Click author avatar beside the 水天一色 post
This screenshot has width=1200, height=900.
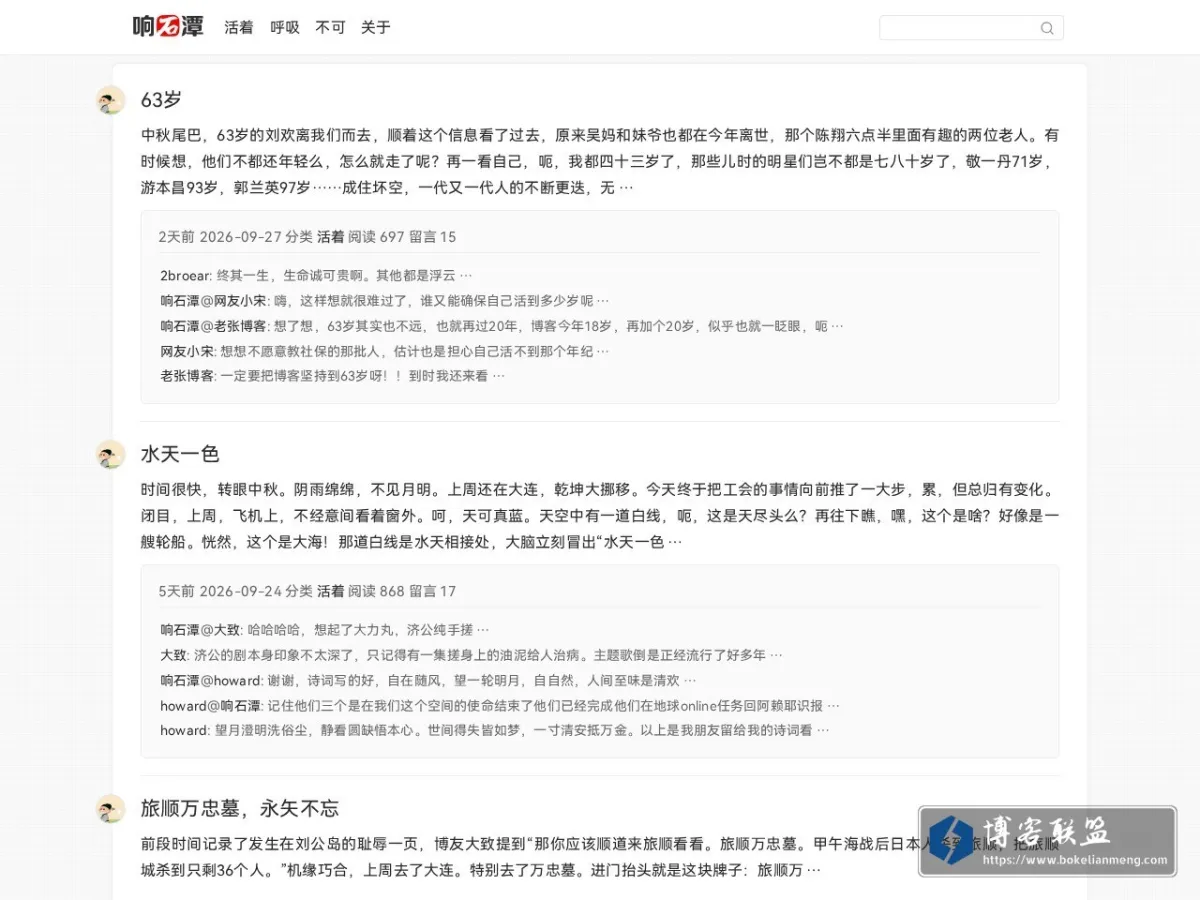coord(110,454)
